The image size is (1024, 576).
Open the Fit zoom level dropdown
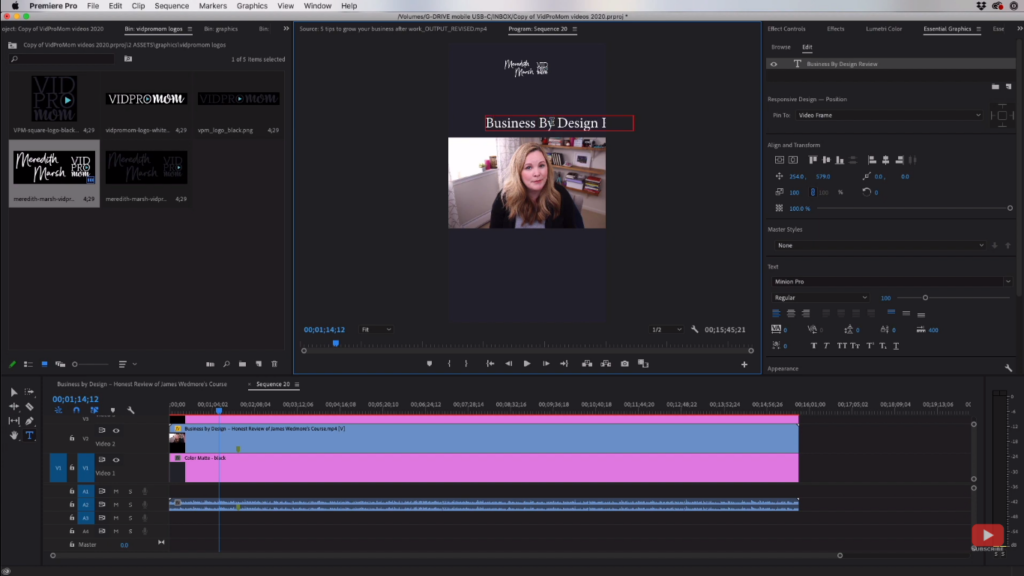(376, 330)
